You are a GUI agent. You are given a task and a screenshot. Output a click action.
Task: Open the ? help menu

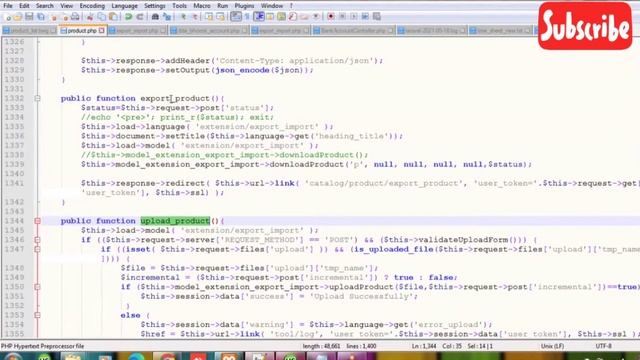tap(291, 6)
